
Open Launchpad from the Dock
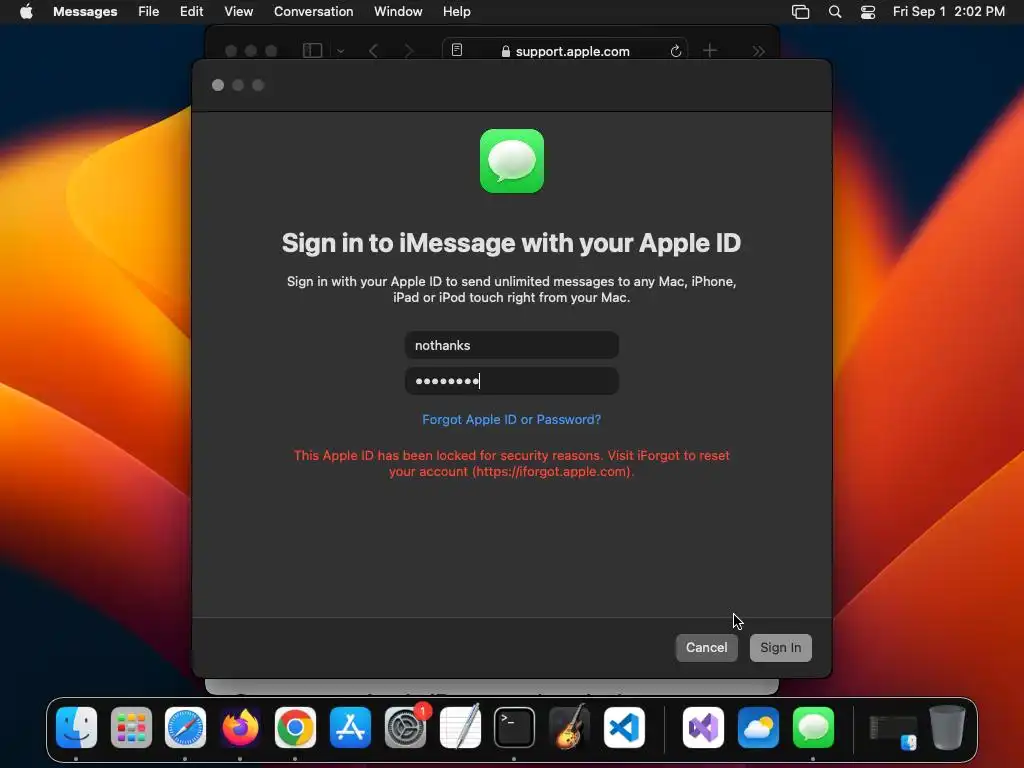pos(131,727)
